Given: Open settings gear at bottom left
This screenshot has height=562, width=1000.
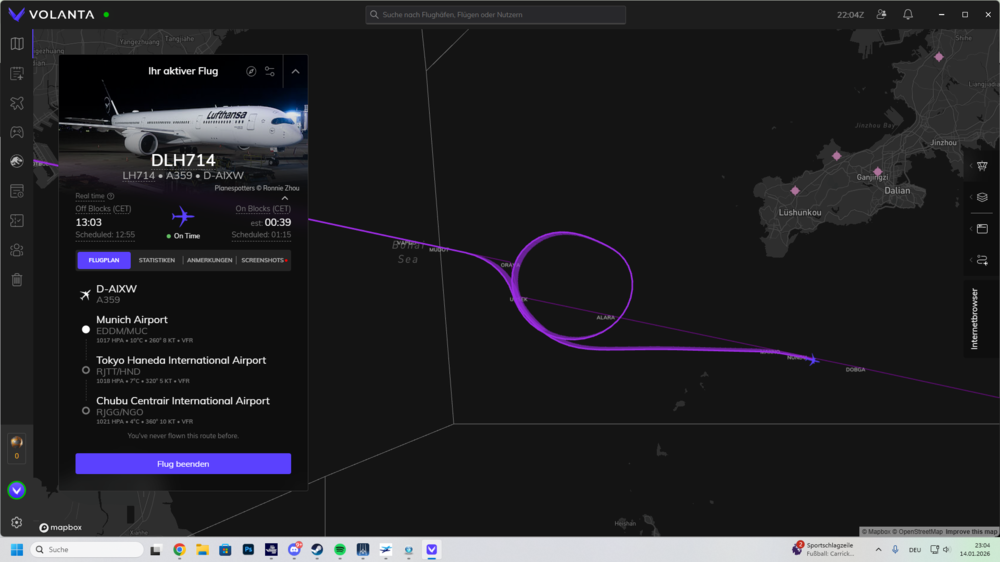Looking at the screenshot, I should tap(17, 522).
